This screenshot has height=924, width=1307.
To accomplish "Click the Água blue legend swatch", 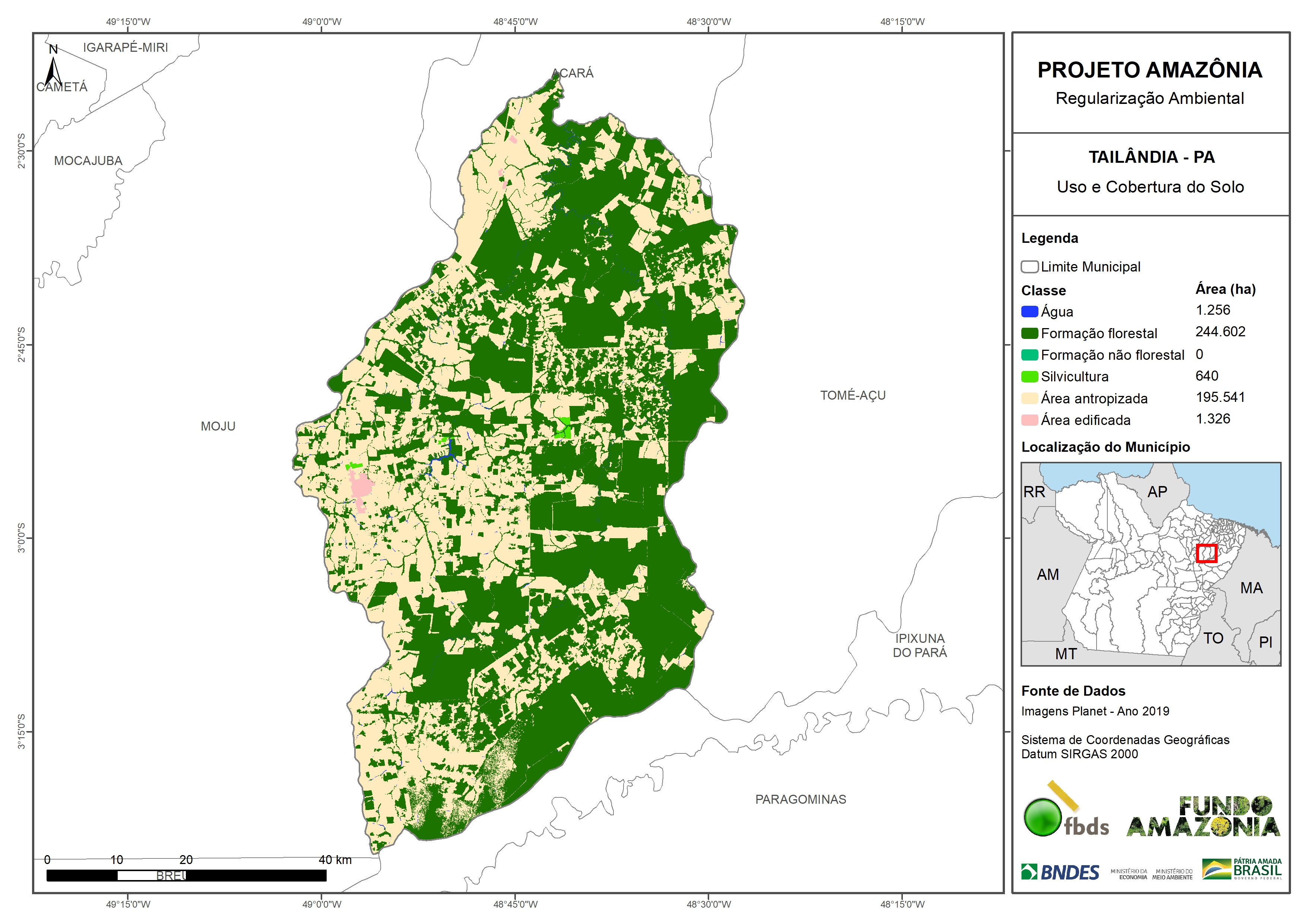I will (x=1029, y=311).
